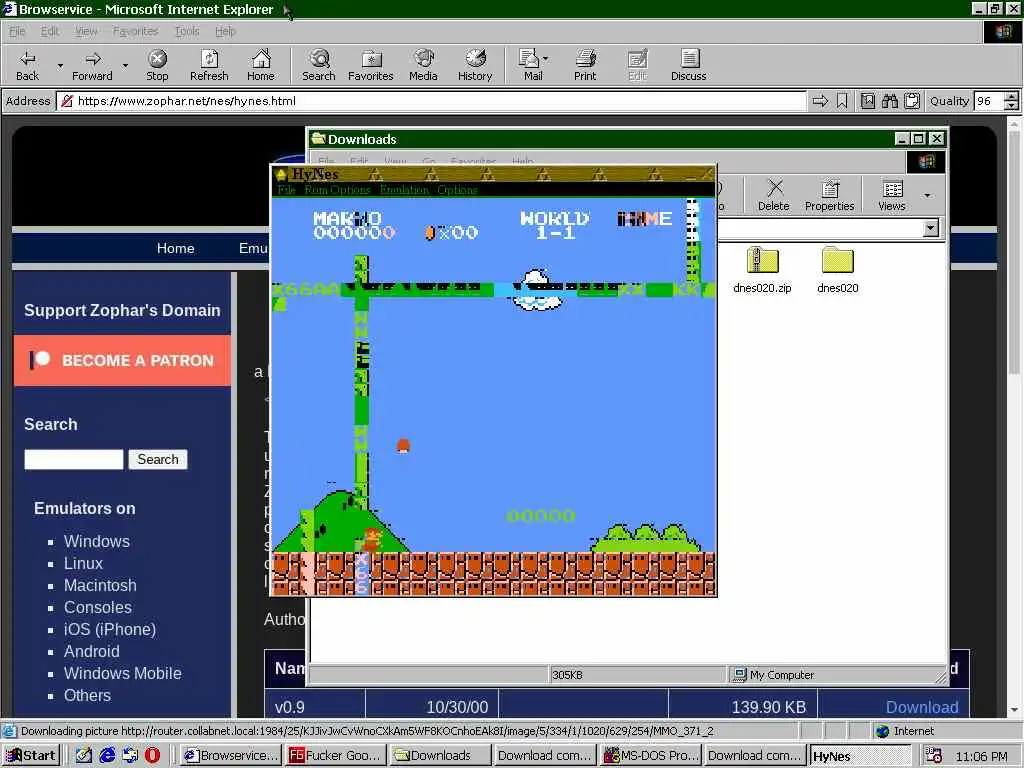Open the Tools menu in Internet Explorer

187,31
